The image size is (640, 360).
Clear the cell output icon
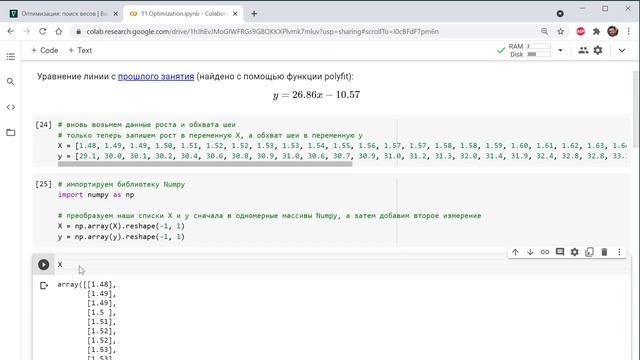(44, 285)
